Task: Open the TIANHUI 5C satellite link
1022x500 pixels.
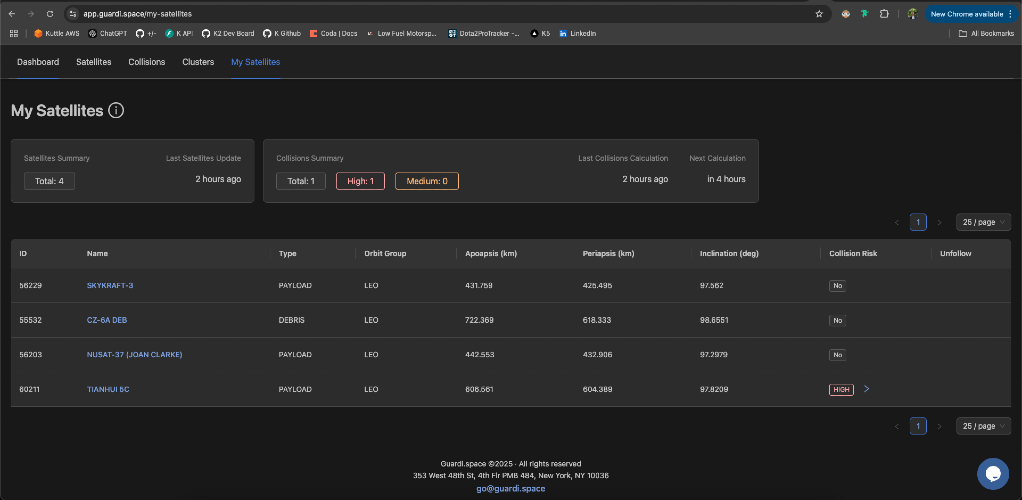Action: (x=108, y=389)
